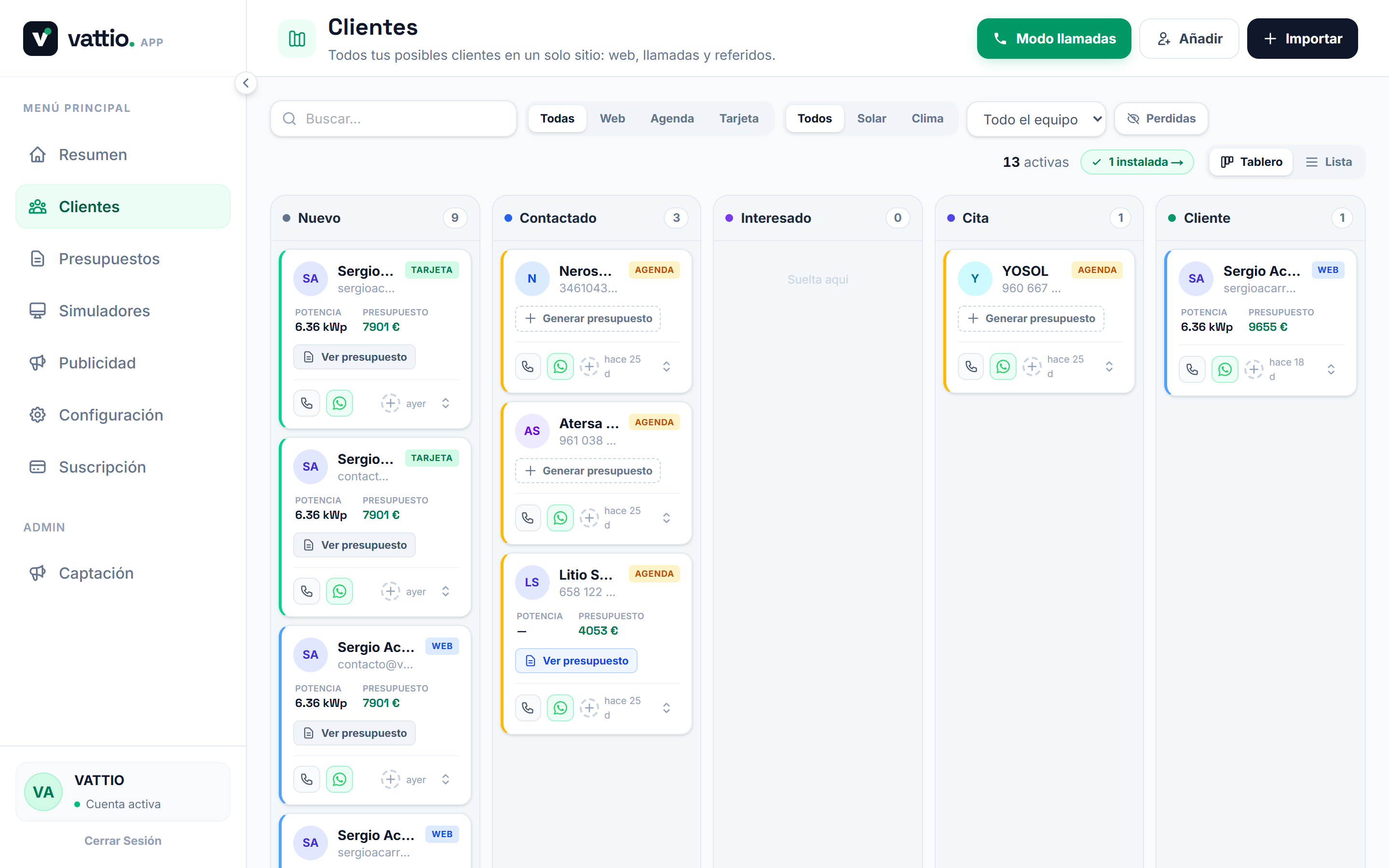Click the vattio logo icon

coord(40,39)
